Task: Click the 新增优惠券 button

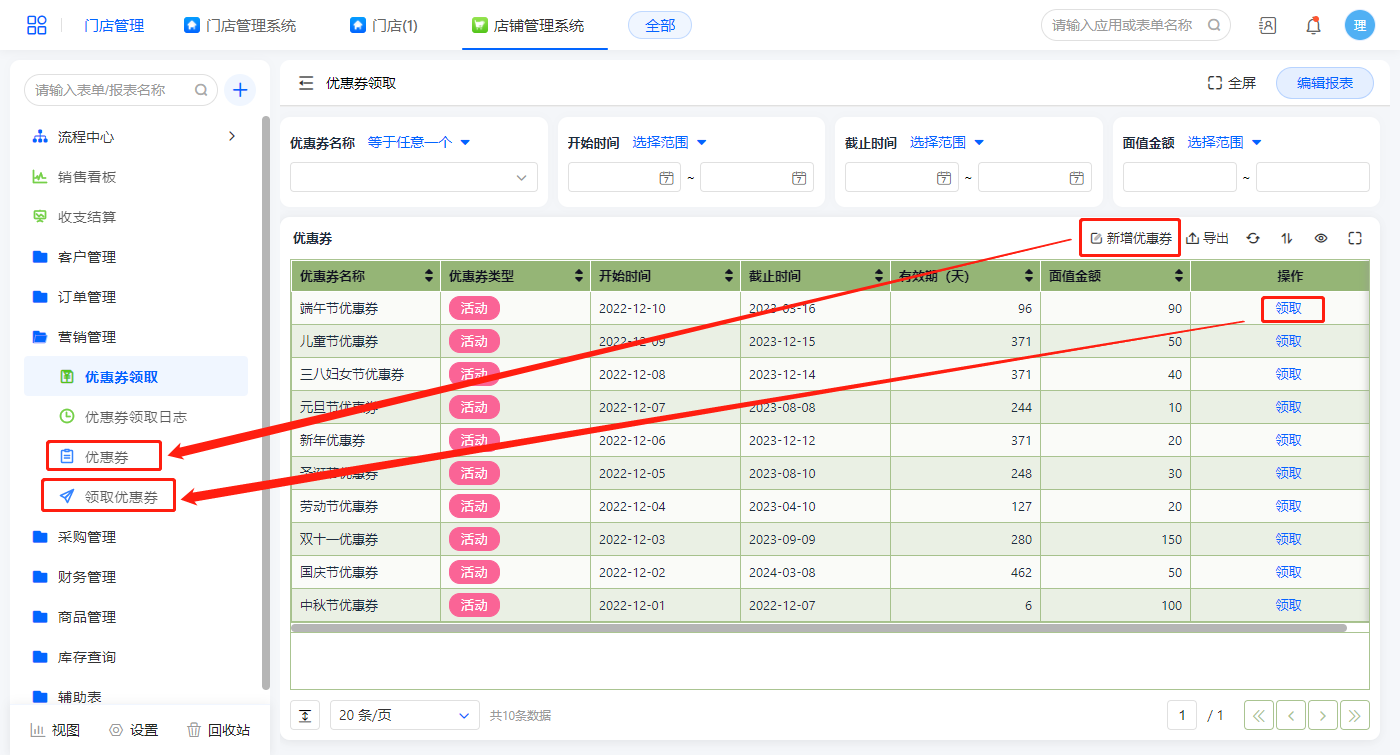Action: point(1131,238)
